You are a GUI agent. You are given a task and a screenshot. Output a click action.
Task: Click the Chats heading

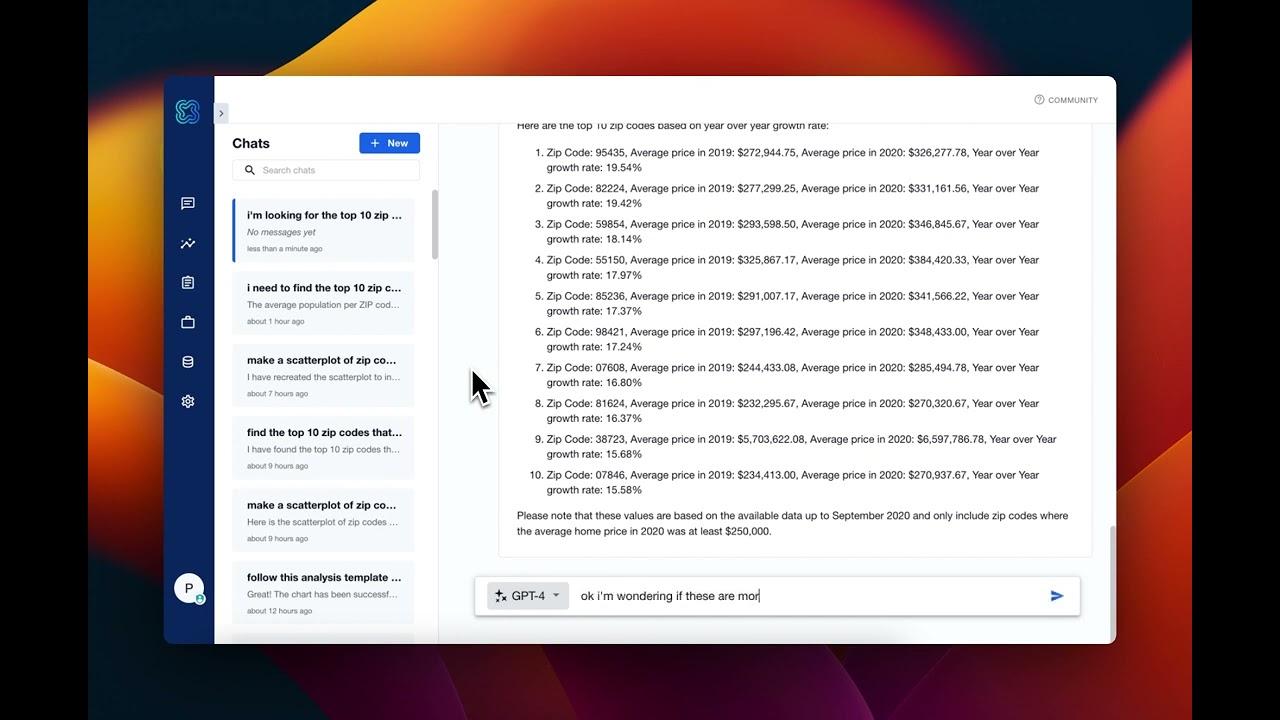(251, 143)
